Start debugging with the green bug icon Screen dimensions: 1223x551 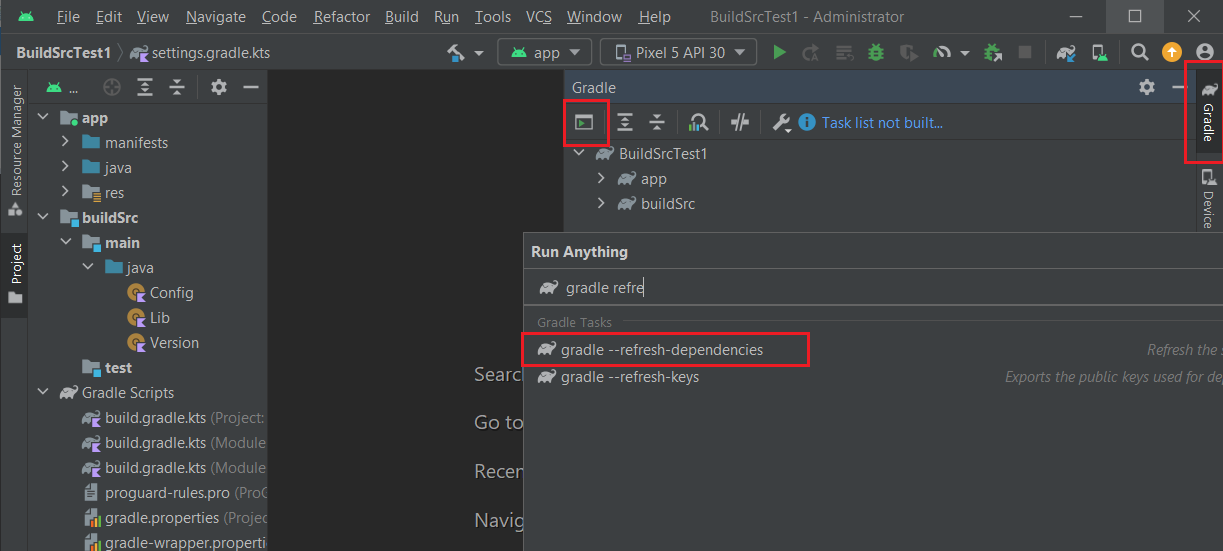coord(877,52)
